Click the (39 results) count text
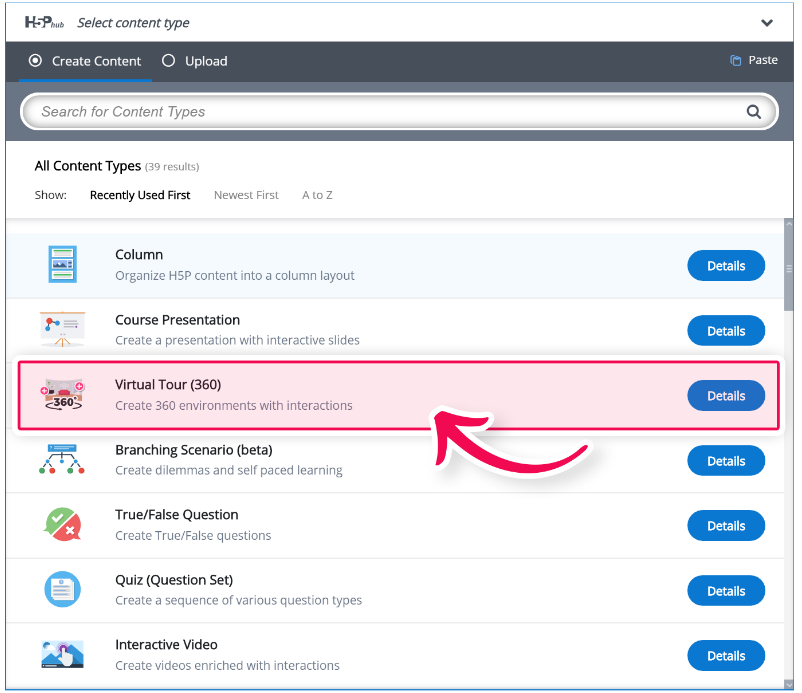This screenshot has height=693, width=802. click(172, 167)
